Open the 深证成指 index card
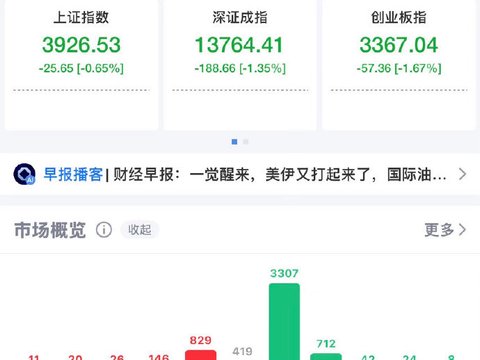Image resolution: width=480 pixels, height=360 pixels. point(240,64)
